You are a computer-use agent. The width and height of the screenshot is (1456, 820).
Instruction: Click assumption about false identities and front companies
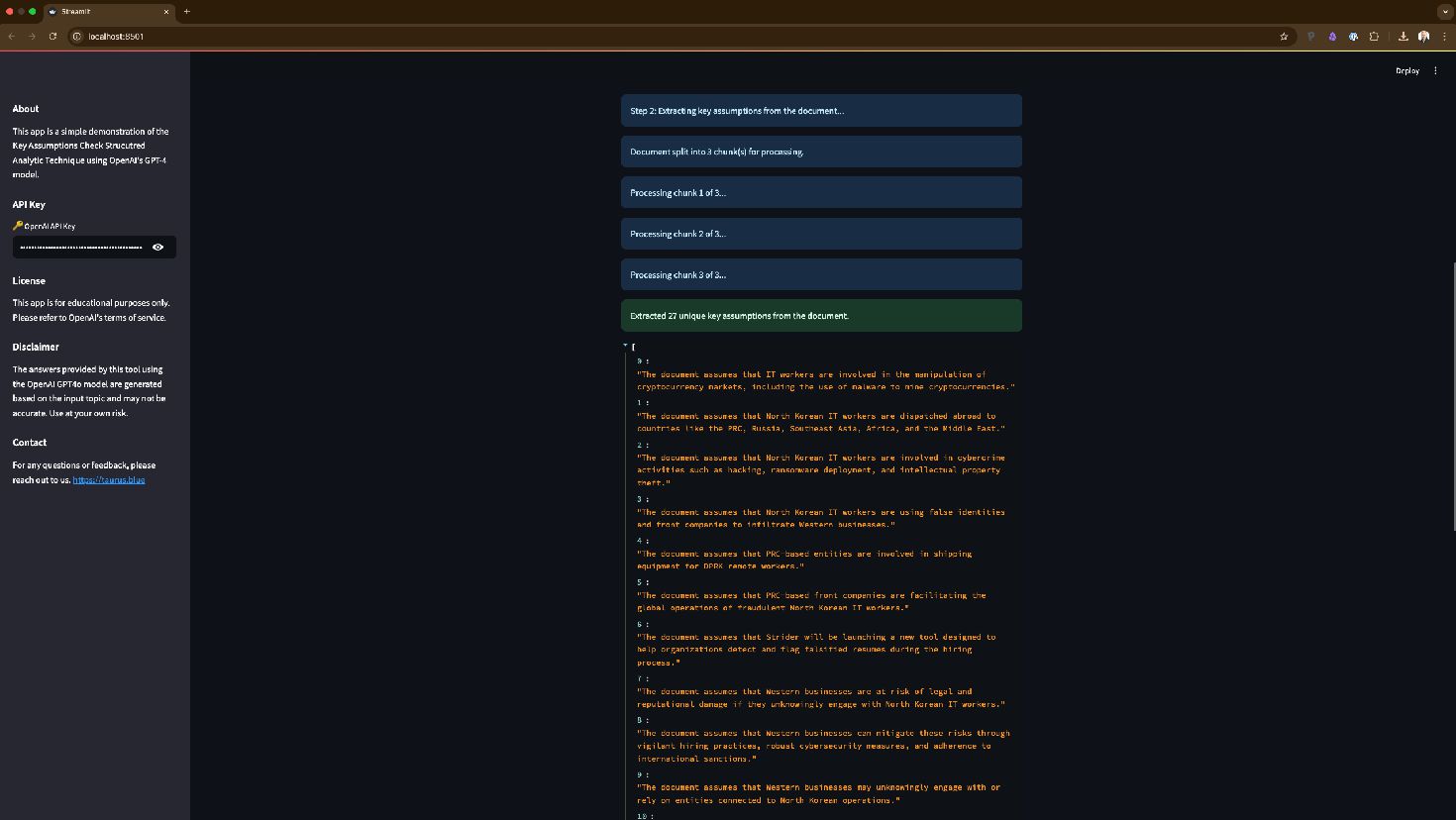821,519
